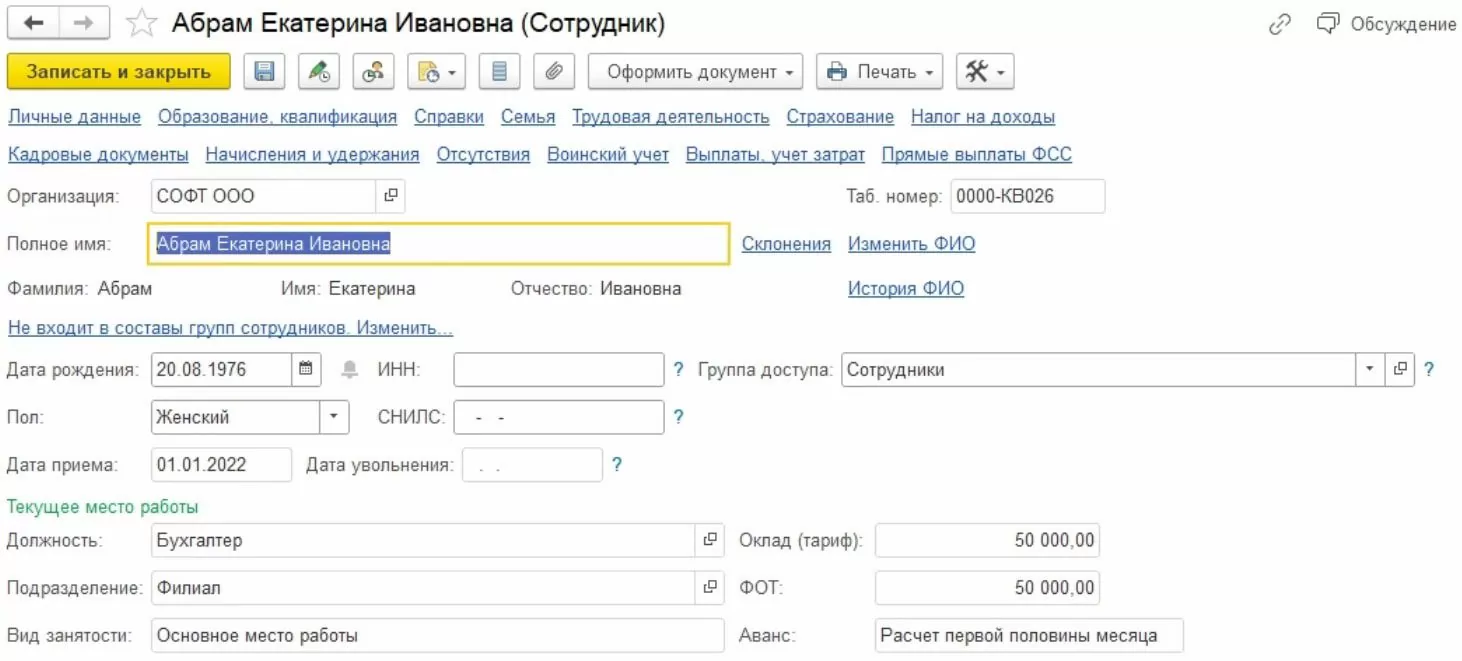Image resolution: width=1462 pixels, height=661 pixels.
Task: Open Начисления и удержания section
Action: click(312, 155)
